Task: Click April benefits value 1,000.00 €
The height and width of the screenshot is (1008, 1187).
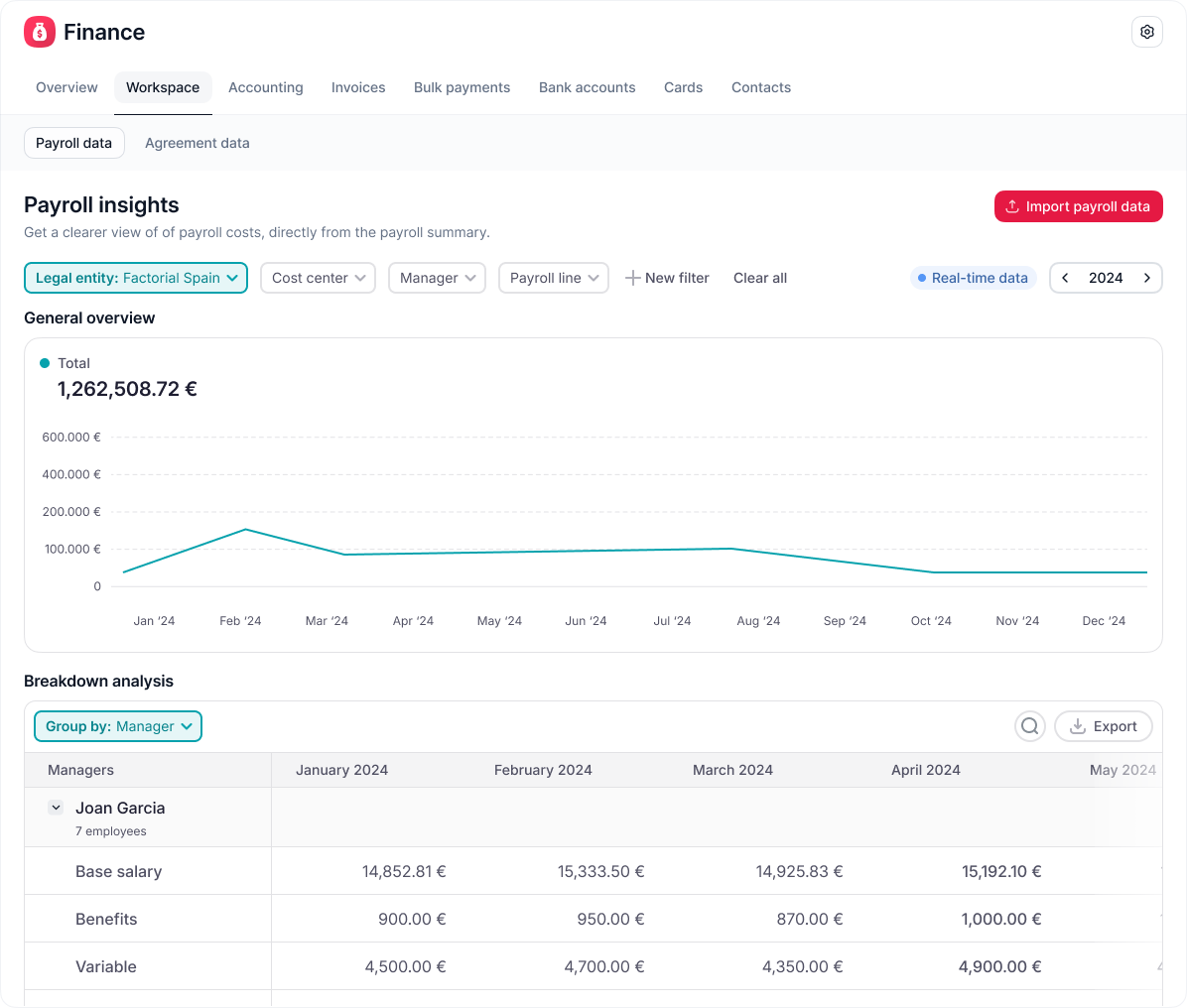Action: (x=1000, y=919)
